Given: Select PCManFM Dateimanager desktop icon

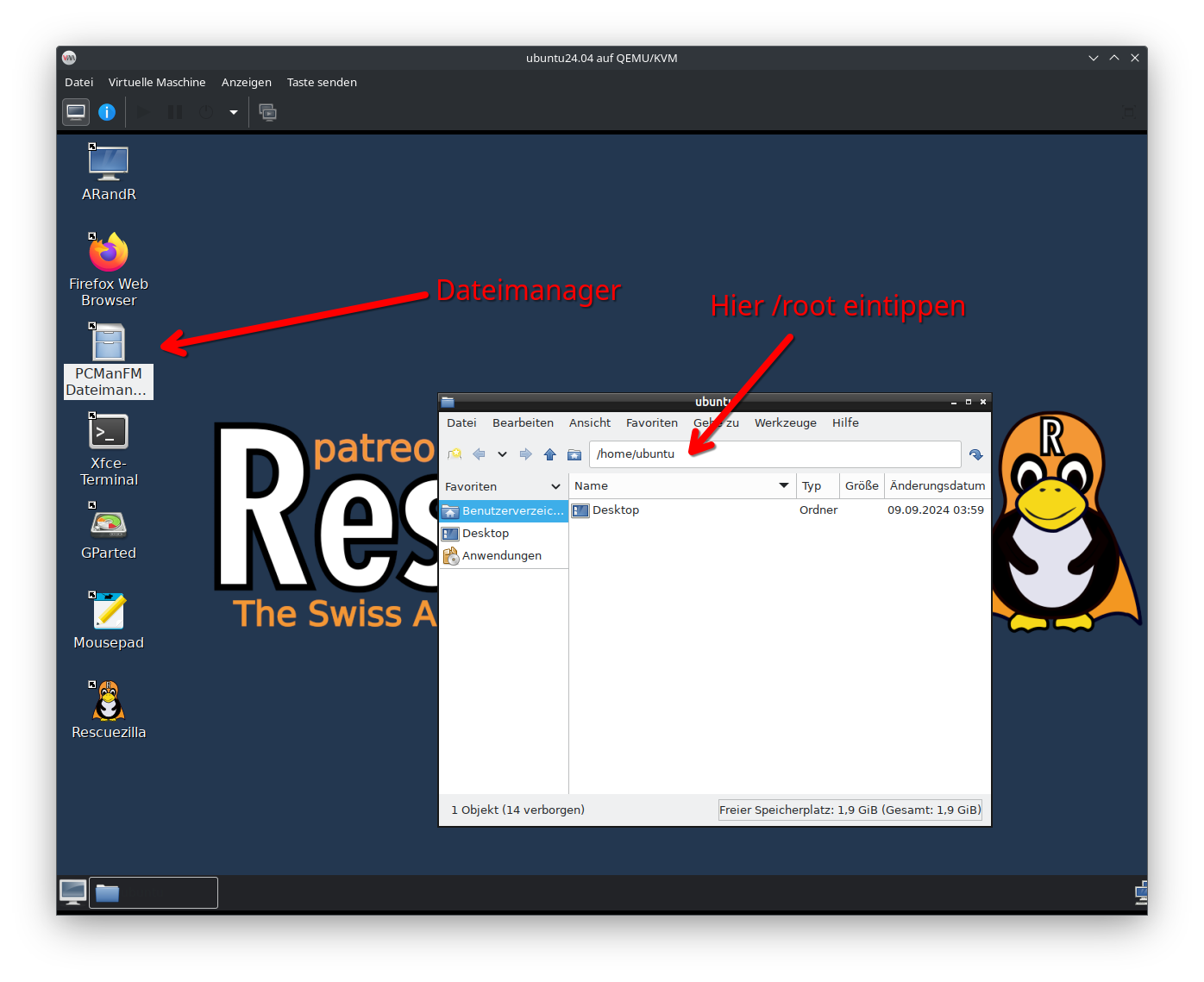Looking at the screenshot, I should 109,360.
